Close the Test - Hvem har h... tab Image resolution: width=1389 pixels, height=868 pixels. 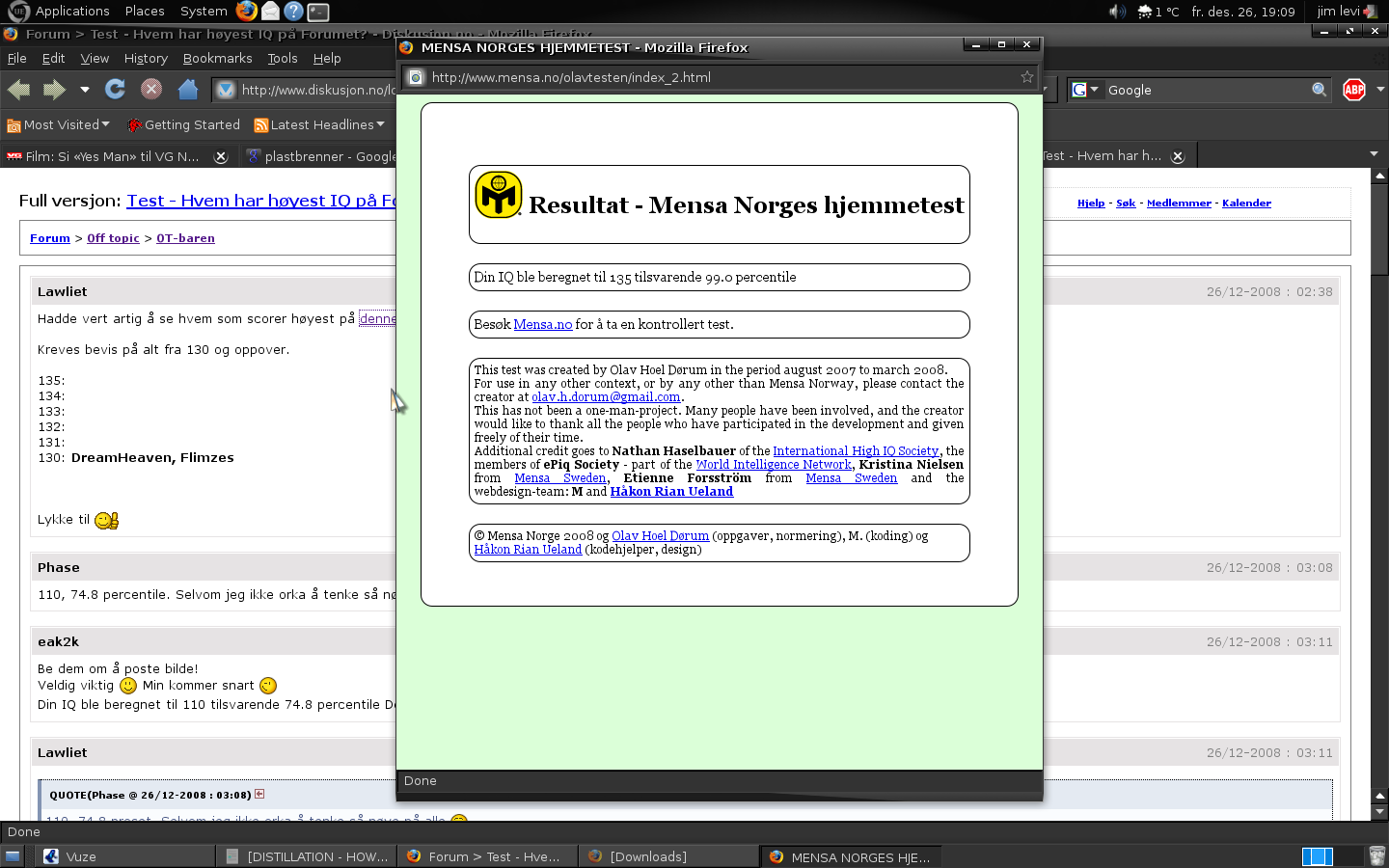pos(1178,156)
